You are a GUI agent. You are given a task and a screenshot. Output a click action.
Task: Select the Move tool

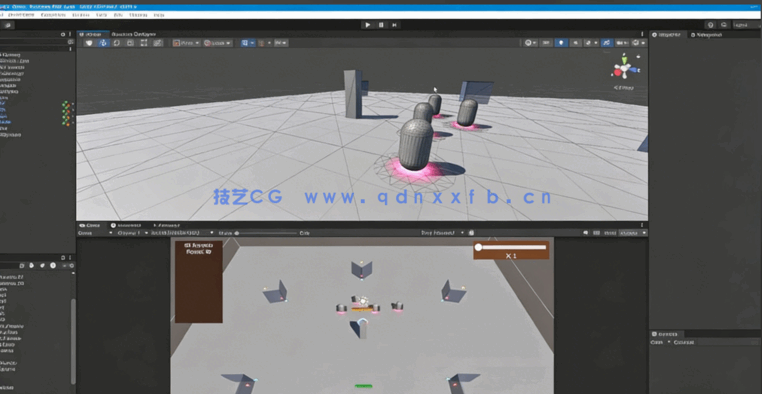pyautogui.click(x=103, y=43)
